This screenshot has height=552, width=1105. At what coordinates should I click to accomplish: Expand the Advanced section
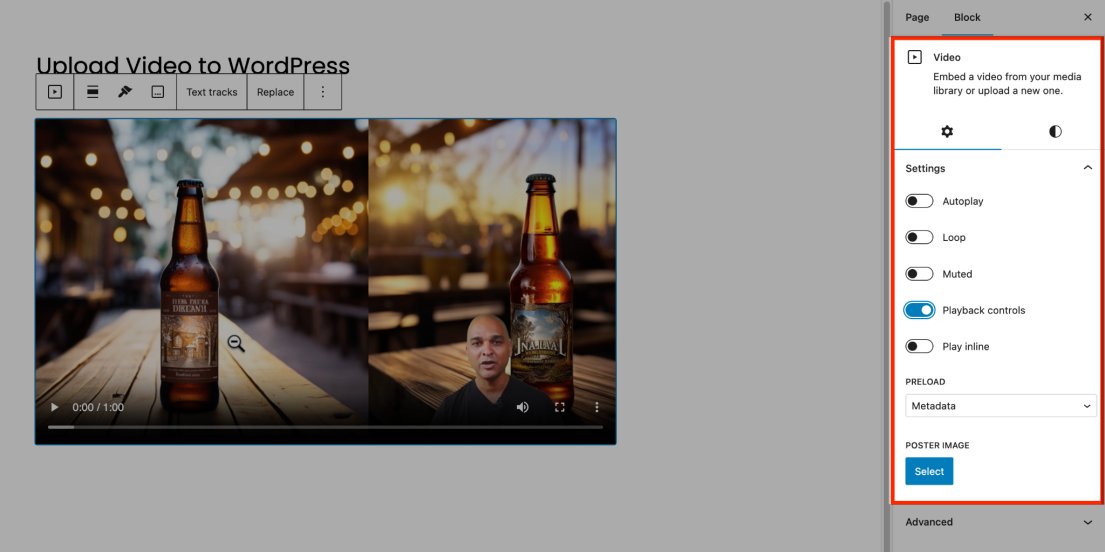click(998, 522)
